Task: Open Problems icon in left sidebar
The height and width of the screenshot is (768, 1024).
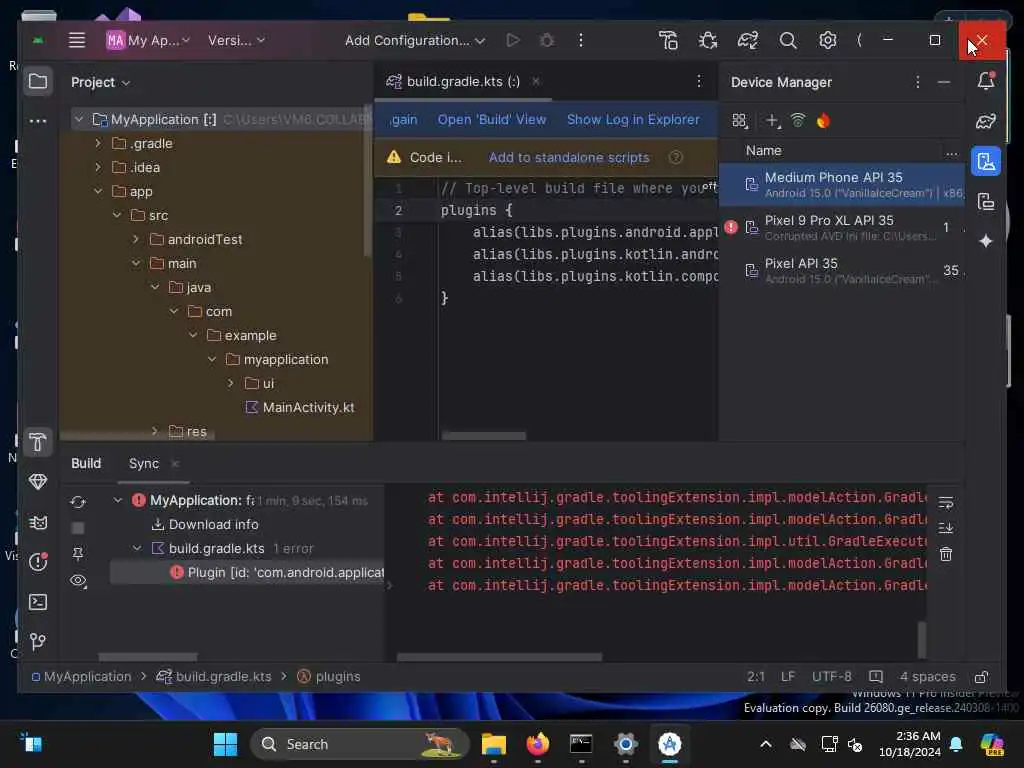Action: point(38,562)
